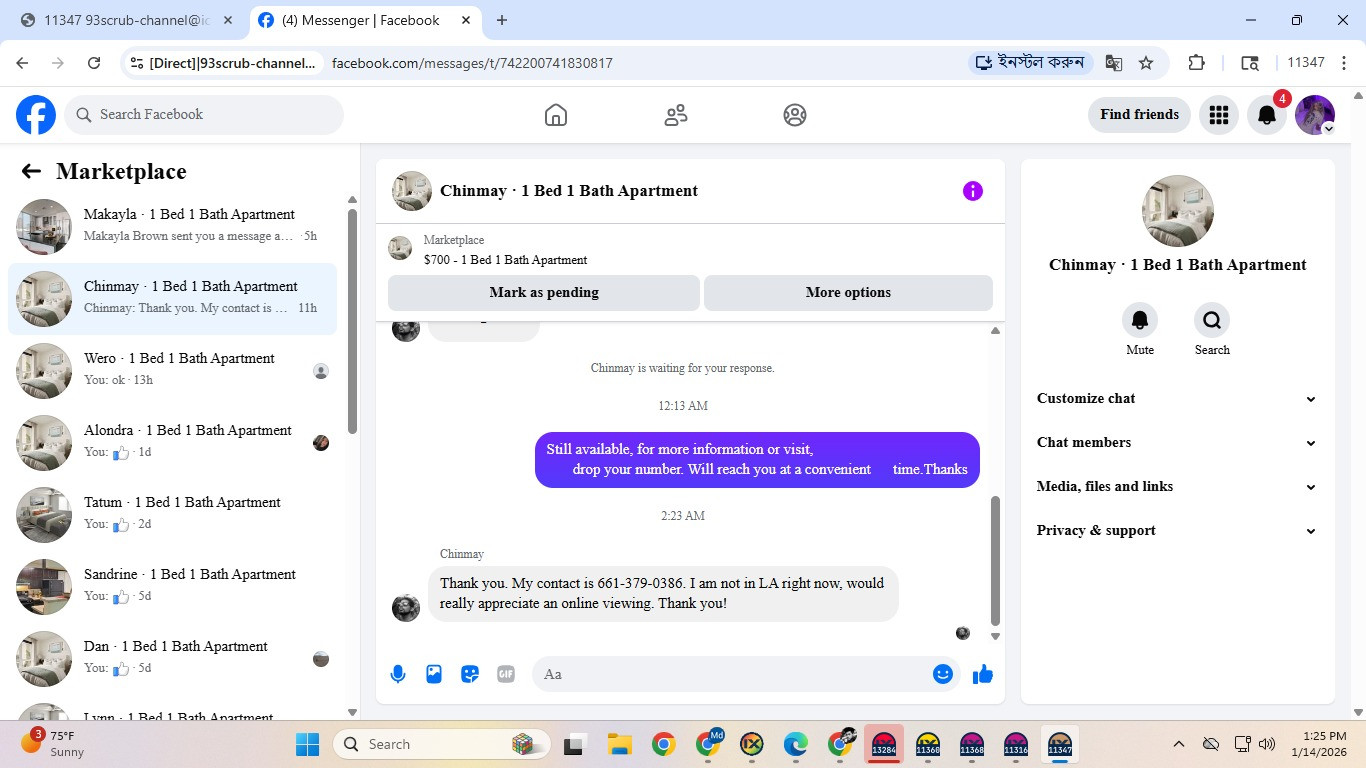Click the sidepanel icon beside profile 11347
This screenshot has height=768, width=1366.
pos(1249,63)
